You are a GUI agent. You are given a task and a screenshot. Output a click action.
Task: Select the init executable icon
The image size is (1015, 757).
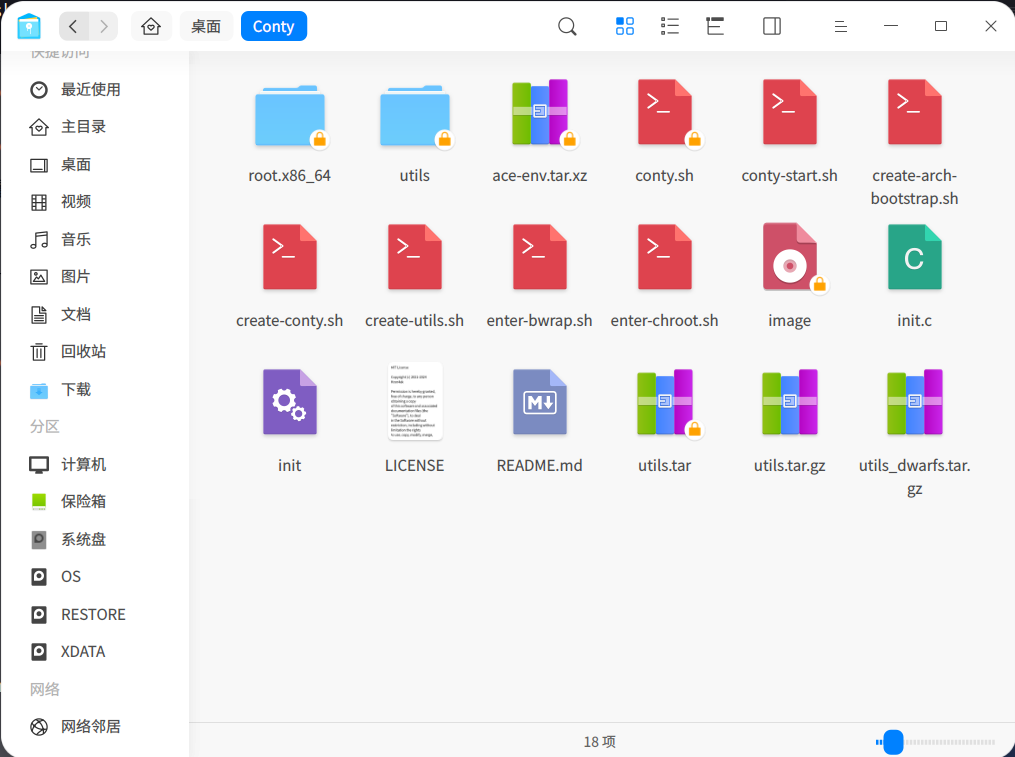point(290,402)
